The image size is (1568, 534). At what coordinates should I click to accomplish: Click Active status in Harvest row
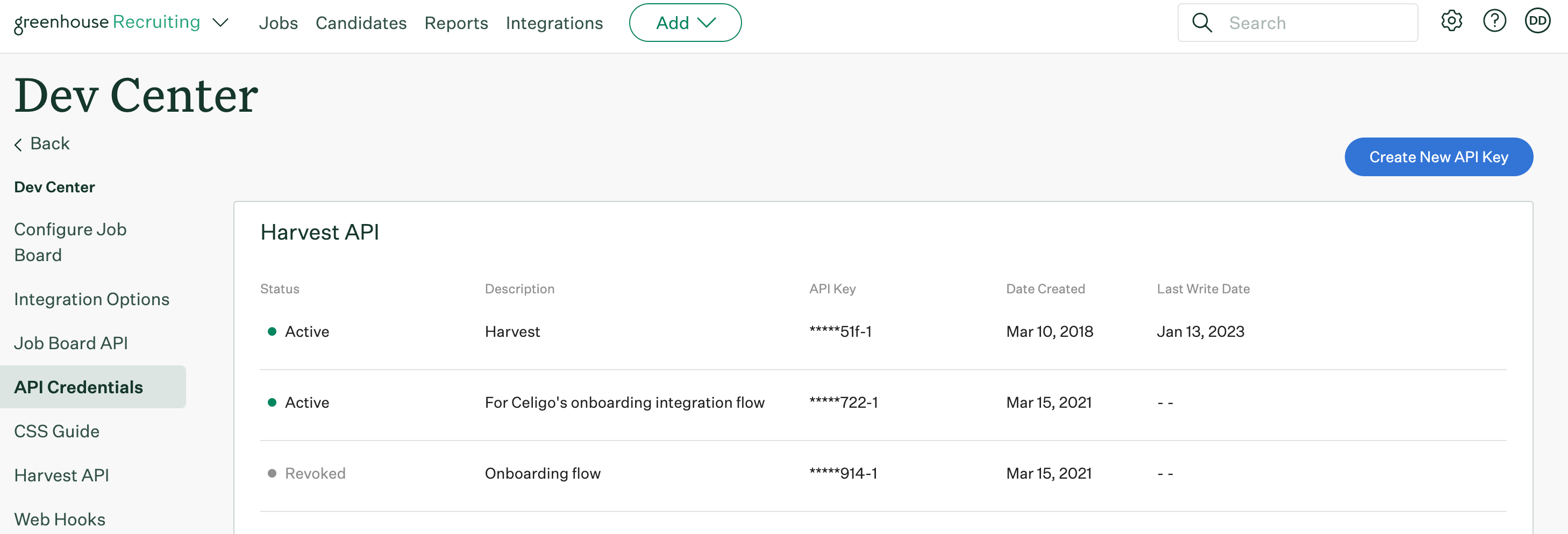click(x=307, y=331)
